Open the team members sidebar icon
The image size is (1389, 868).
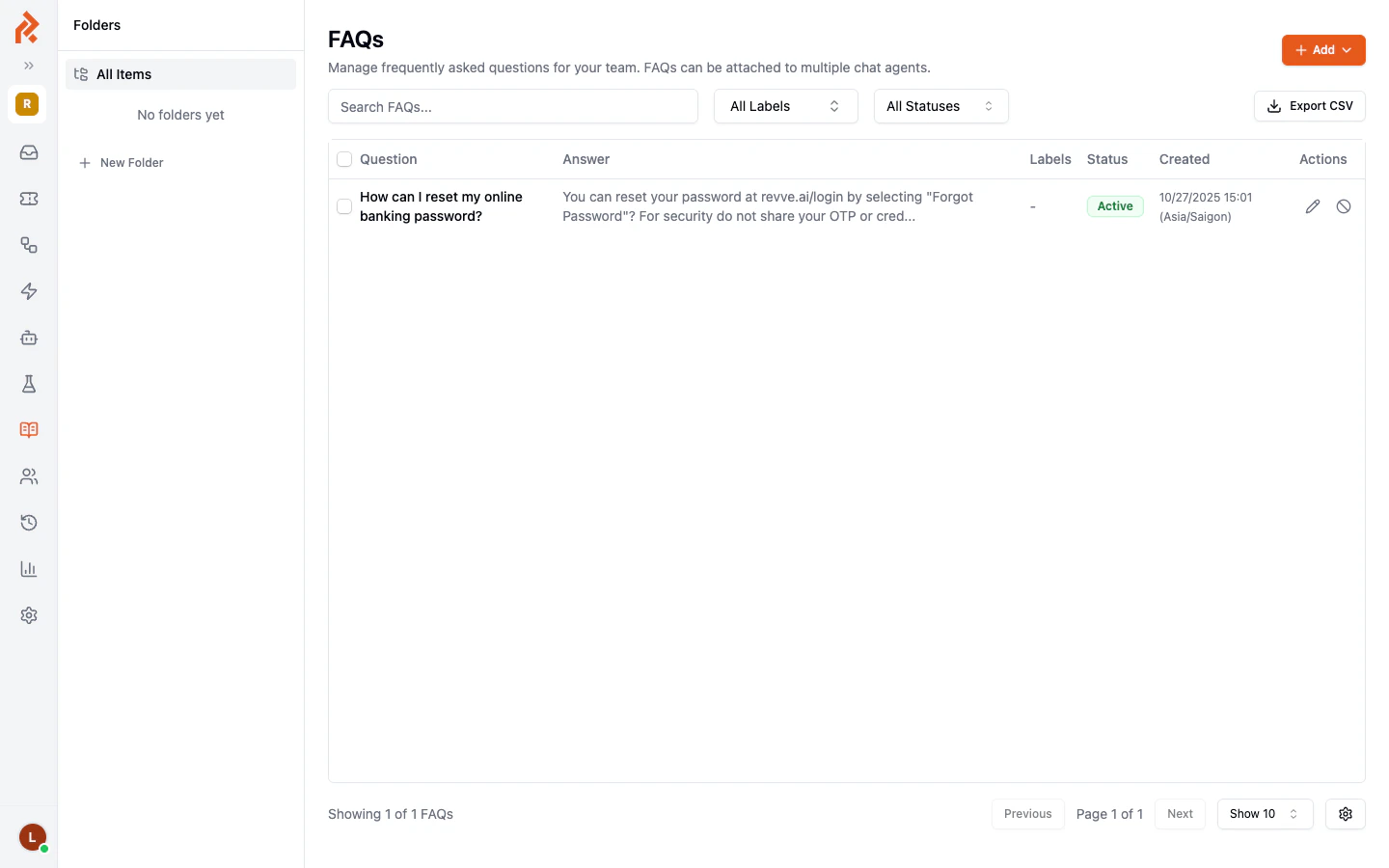(28, 476)
